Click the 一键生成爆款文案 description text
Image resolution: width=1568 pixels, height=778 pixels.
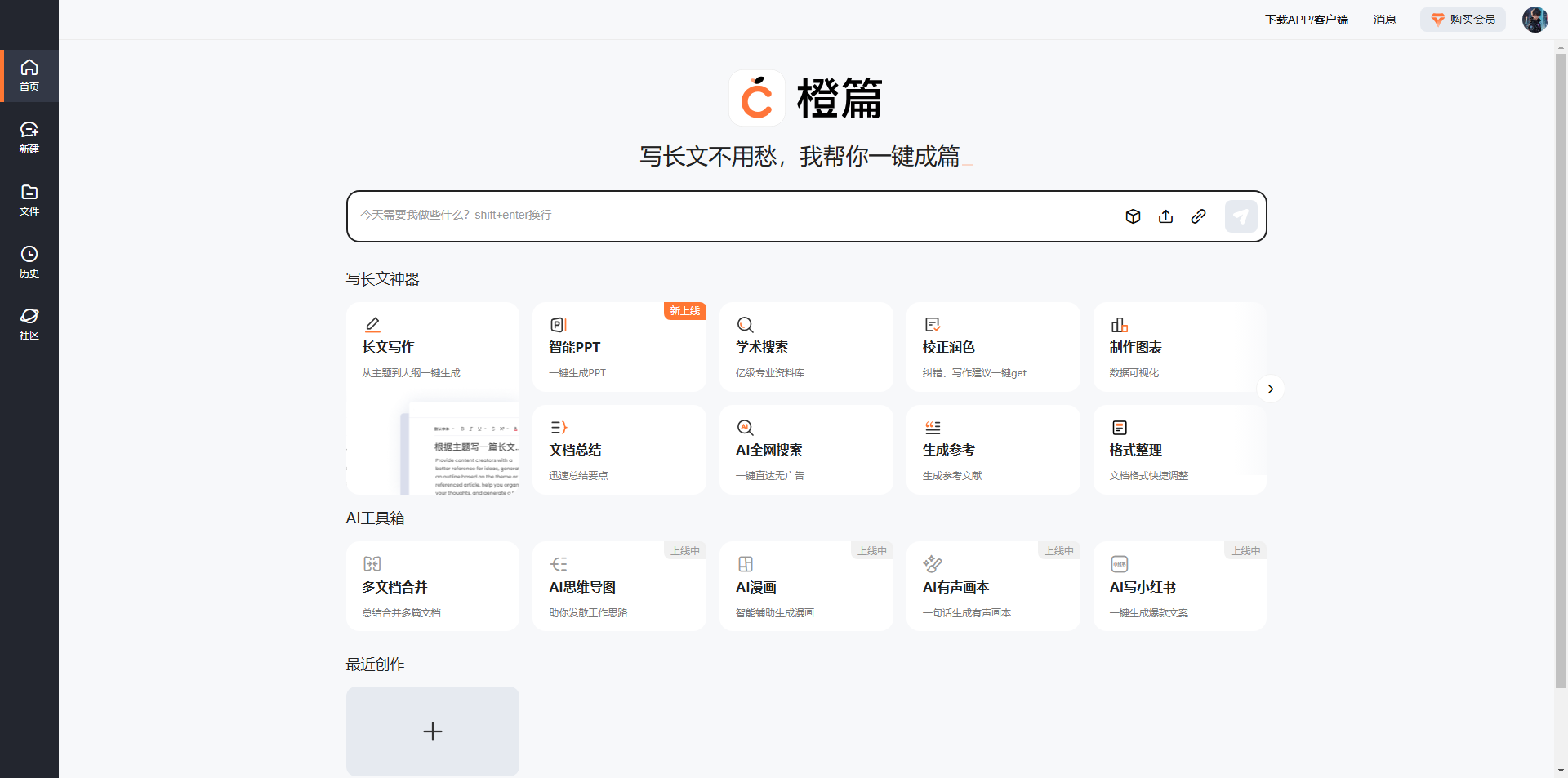(x=1148, y=613)
